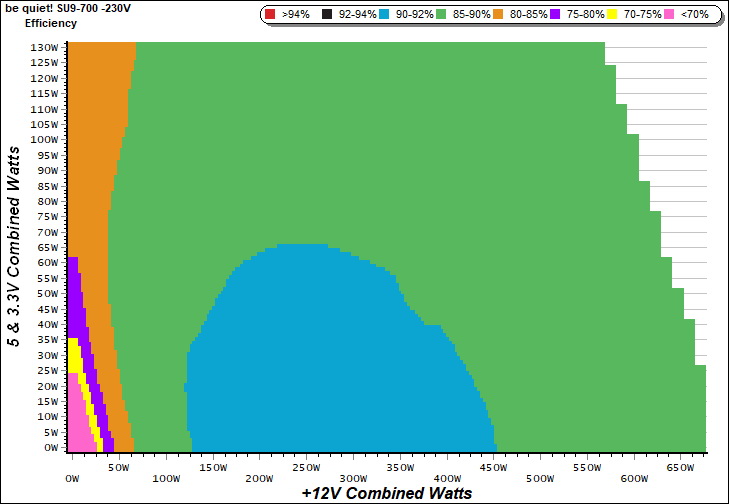Click the large green efficiency region
This screenshot has height=504, width=729.
pyautogui.click(x=400, y=150)
